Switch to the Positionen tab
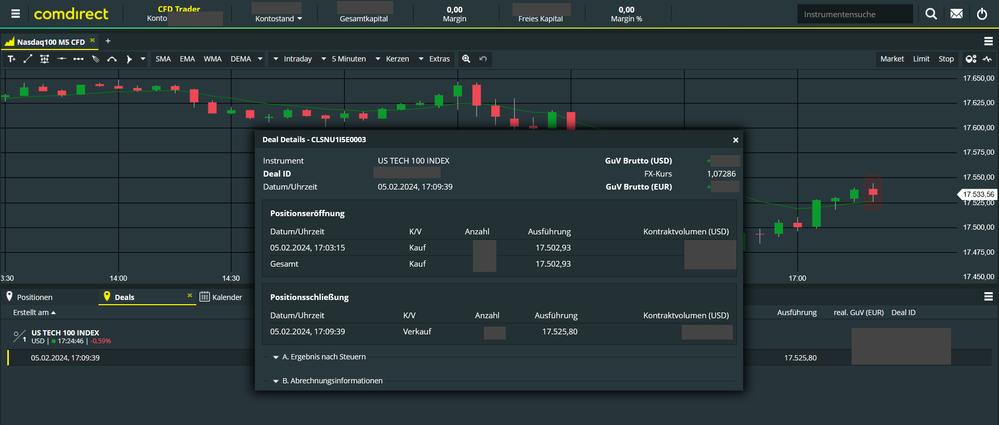 coord(29,297)
